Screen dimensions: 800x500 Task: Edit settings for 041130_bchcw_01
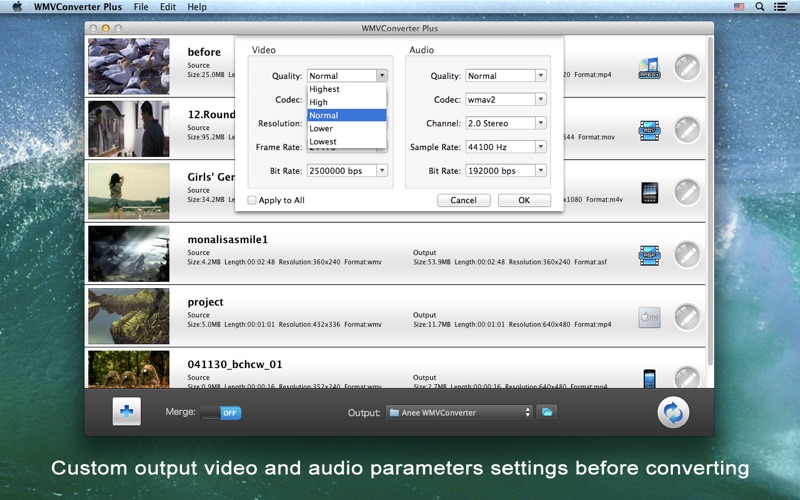pyautogui.click(x=687, y=378)
